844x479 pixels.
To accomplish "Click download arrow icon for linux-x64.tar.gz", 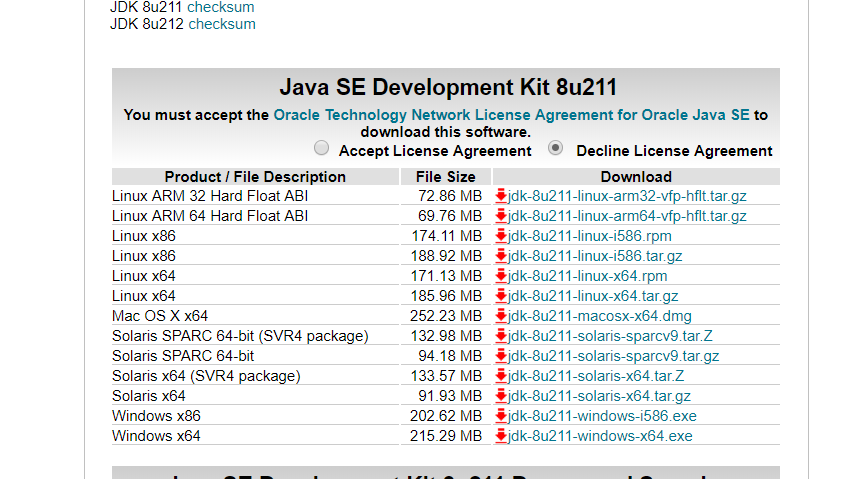I will coord(501,295).
